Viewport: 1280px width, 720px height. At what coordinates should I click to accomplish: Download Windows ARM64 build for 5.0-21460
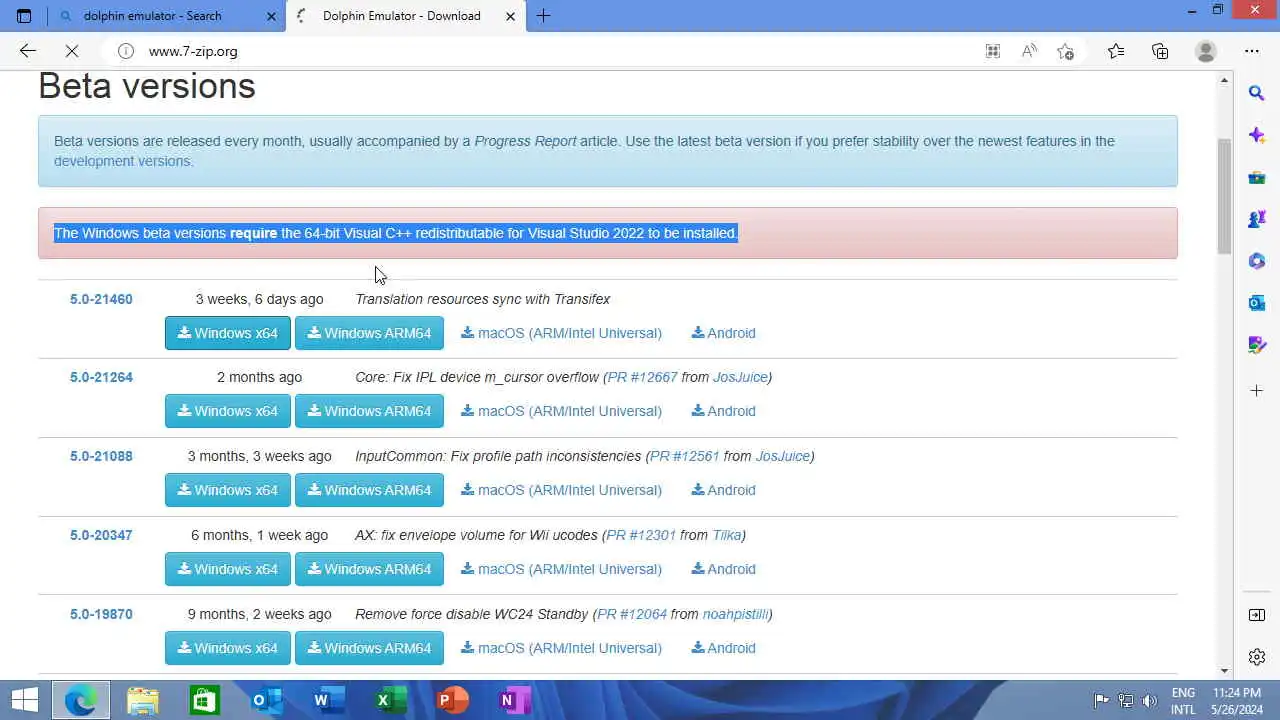369,333
